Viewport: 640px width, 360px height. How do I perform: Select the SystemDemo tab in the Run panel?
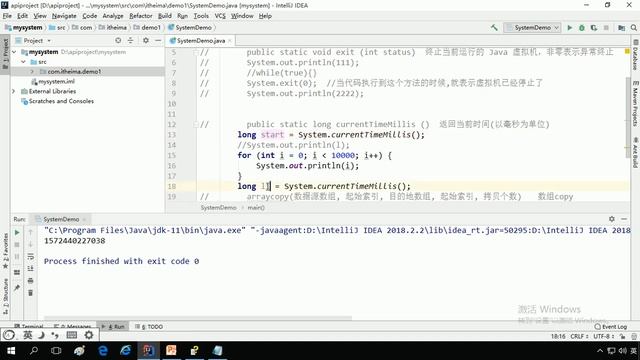coord(61,219)
